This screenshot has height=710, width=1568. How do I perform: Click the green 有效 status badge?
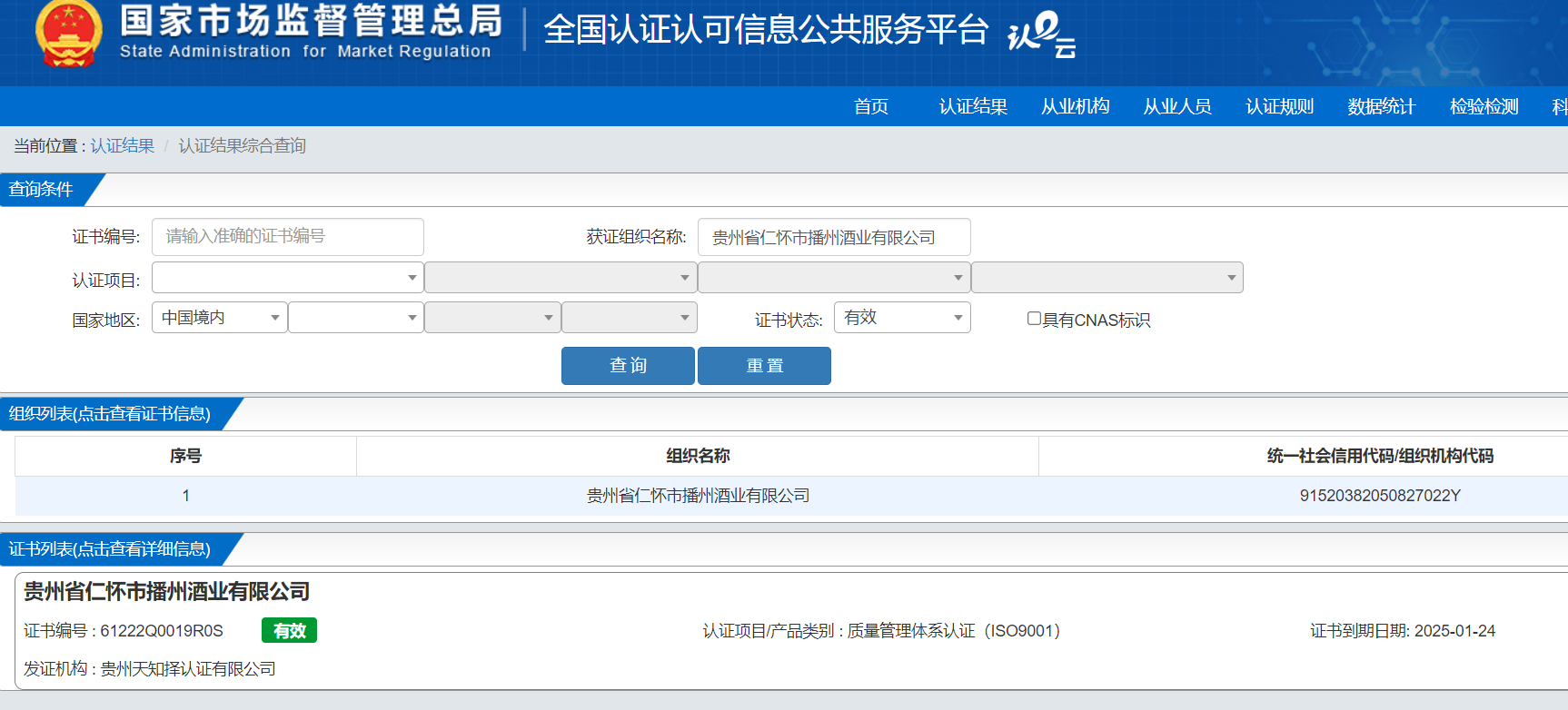coord(289,630)
